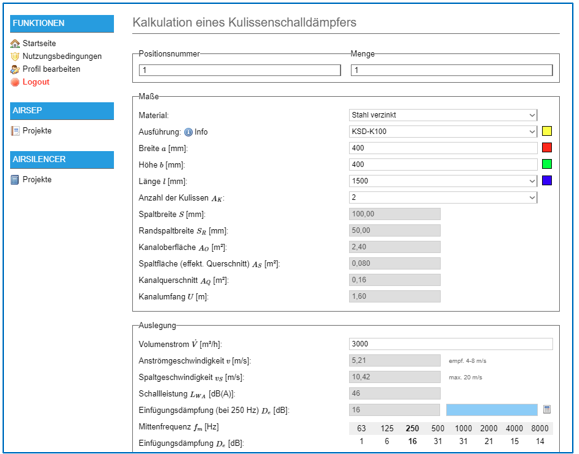
Task: Click the red Logout icon
Action: tap(15, 82)
